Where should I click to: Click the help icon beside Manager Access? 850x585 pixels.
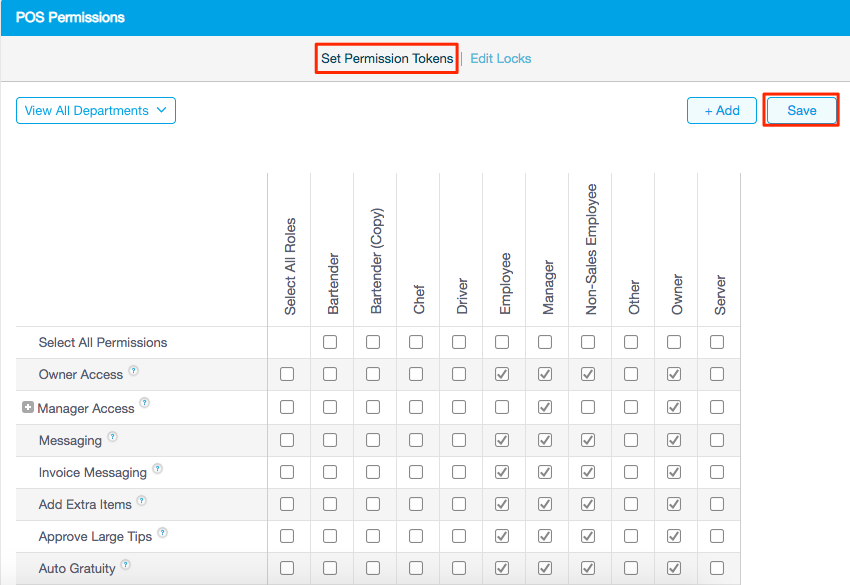click(146, 404)
